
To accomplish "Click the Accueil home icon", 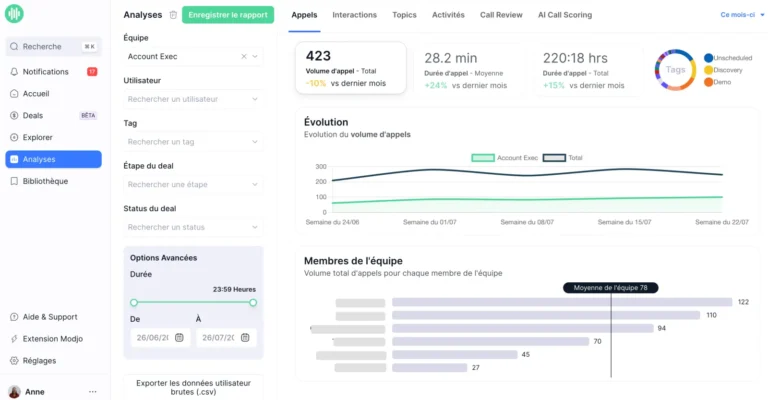I will (x=14, y=94).
